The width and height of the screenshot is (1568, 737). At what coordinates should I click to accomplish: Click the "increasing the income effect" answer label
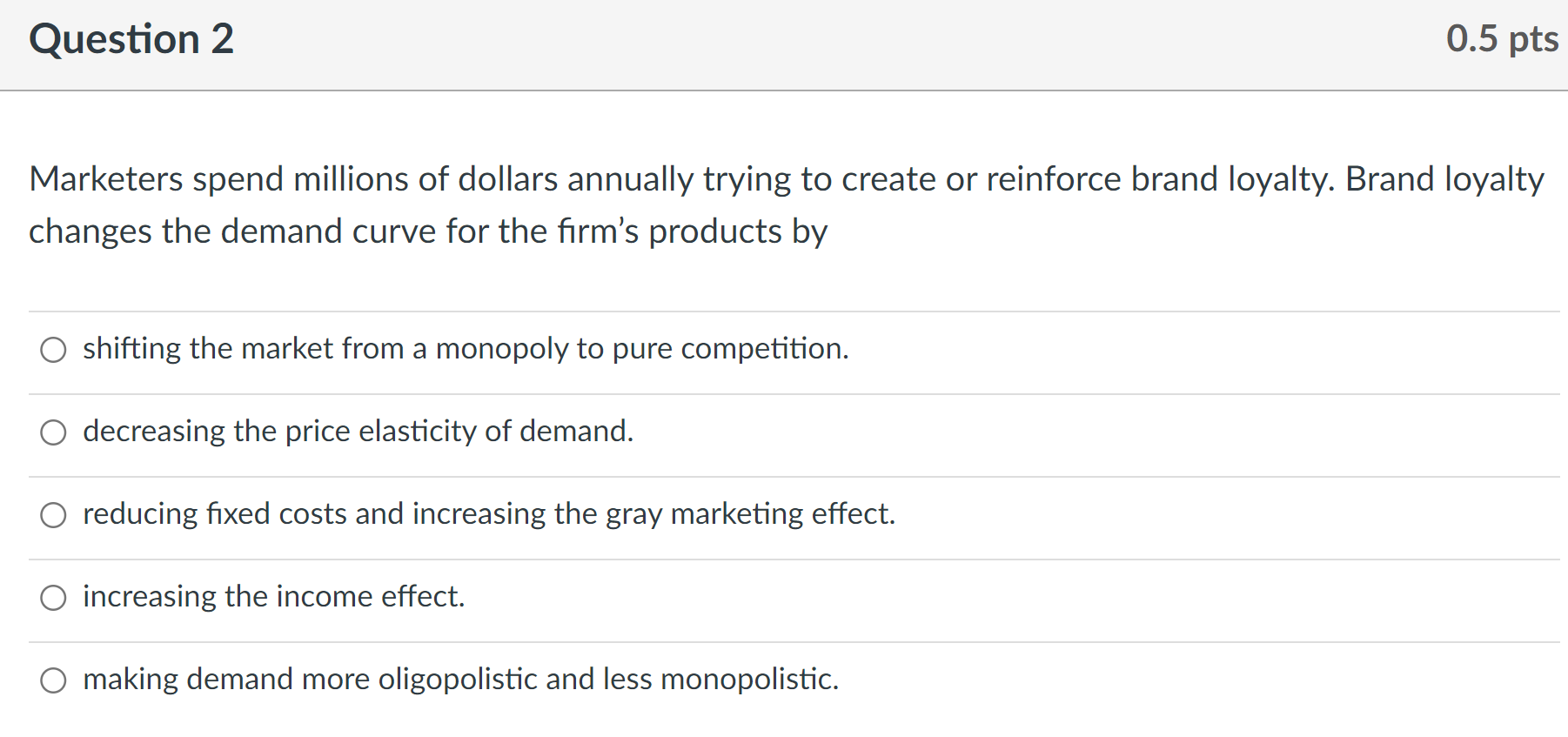point(273,597)
